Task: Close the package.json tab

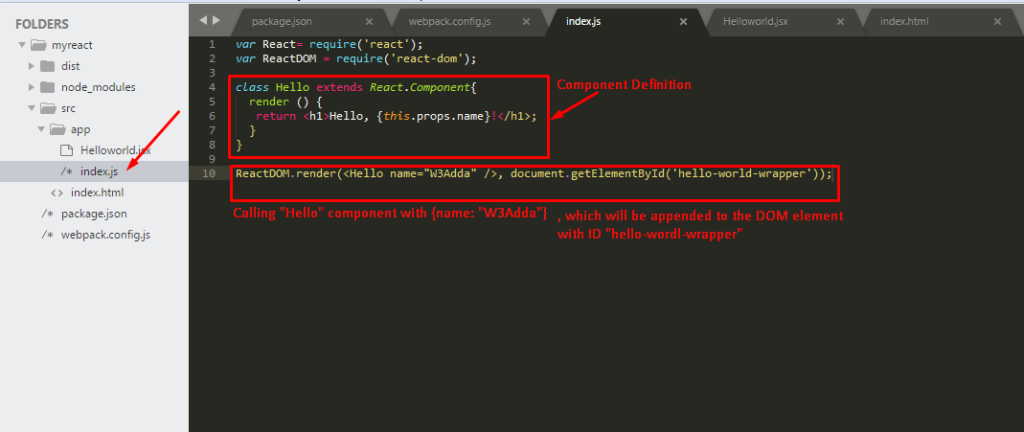Action: (x=370, y=22)
